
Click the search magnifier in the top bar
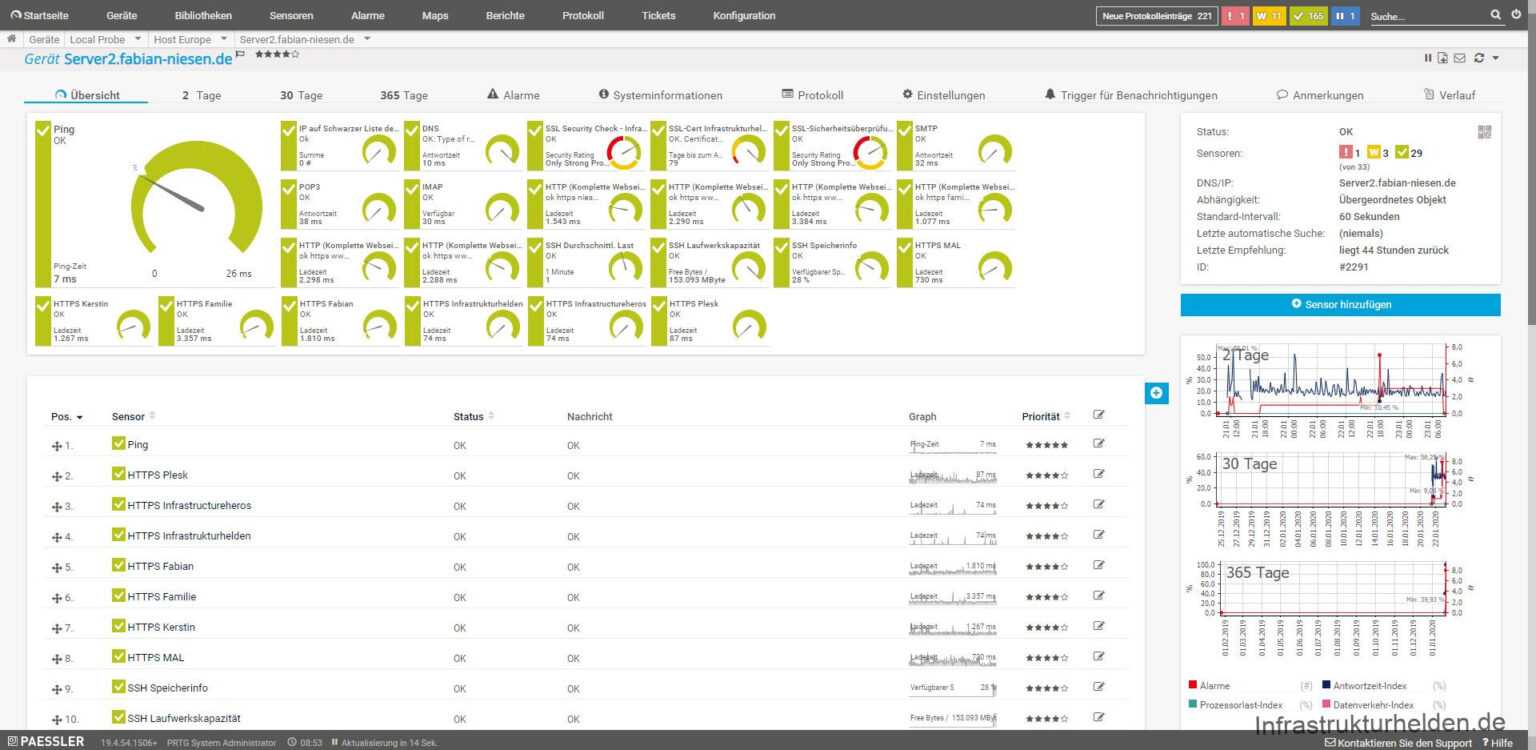pos(1494,15)
